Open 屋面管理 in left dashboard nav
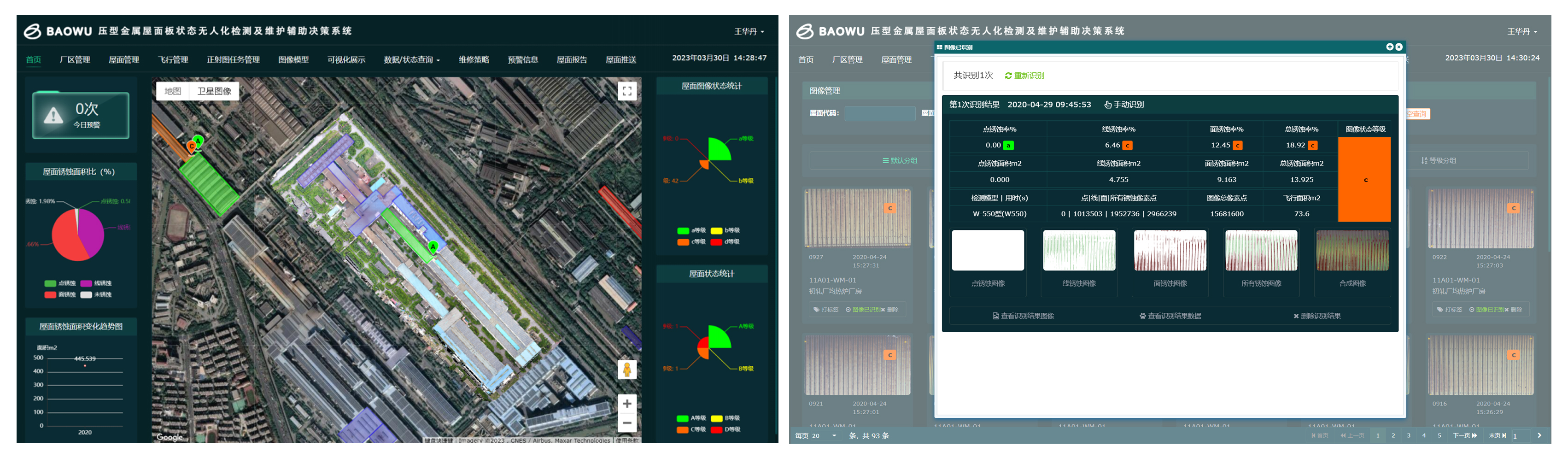The image size is (1568, 458). [123, 60]
